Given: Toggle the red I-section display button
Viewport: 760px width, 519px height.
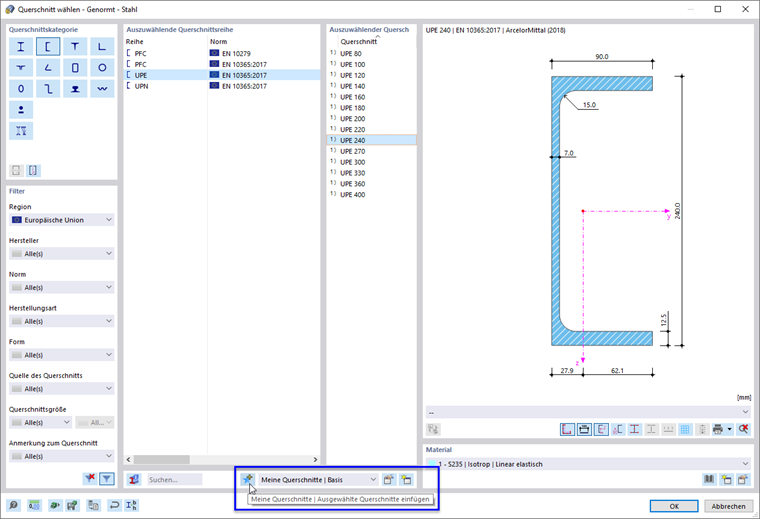Looking at the screenshot, I should click(x=634, y=429).
